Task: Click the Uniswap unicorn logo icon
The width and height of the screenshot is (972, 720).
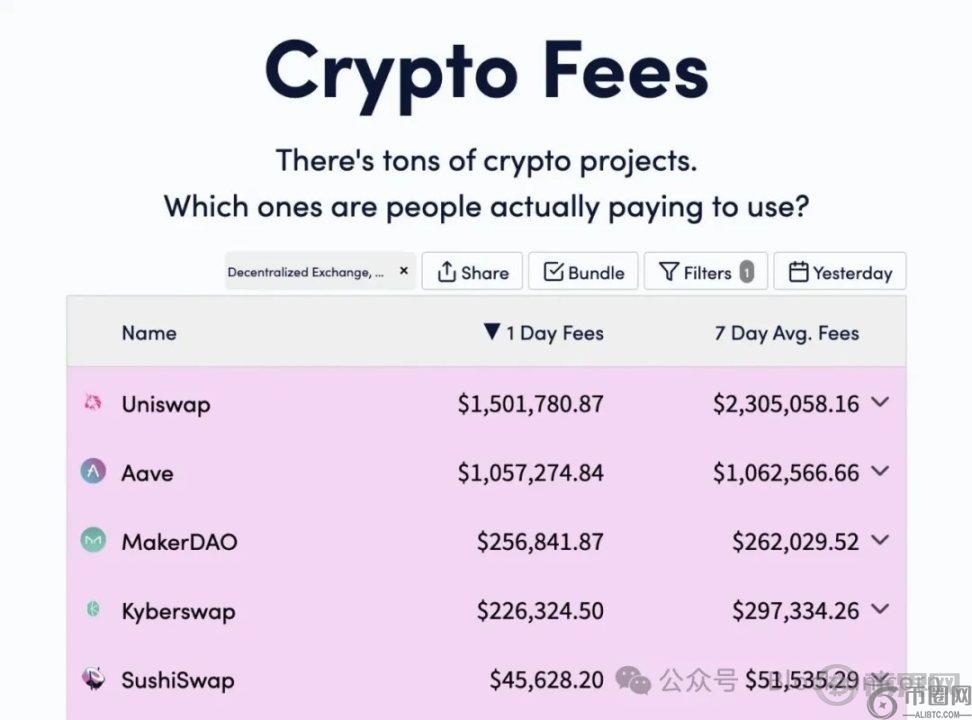Action: (x=93, y=403)
